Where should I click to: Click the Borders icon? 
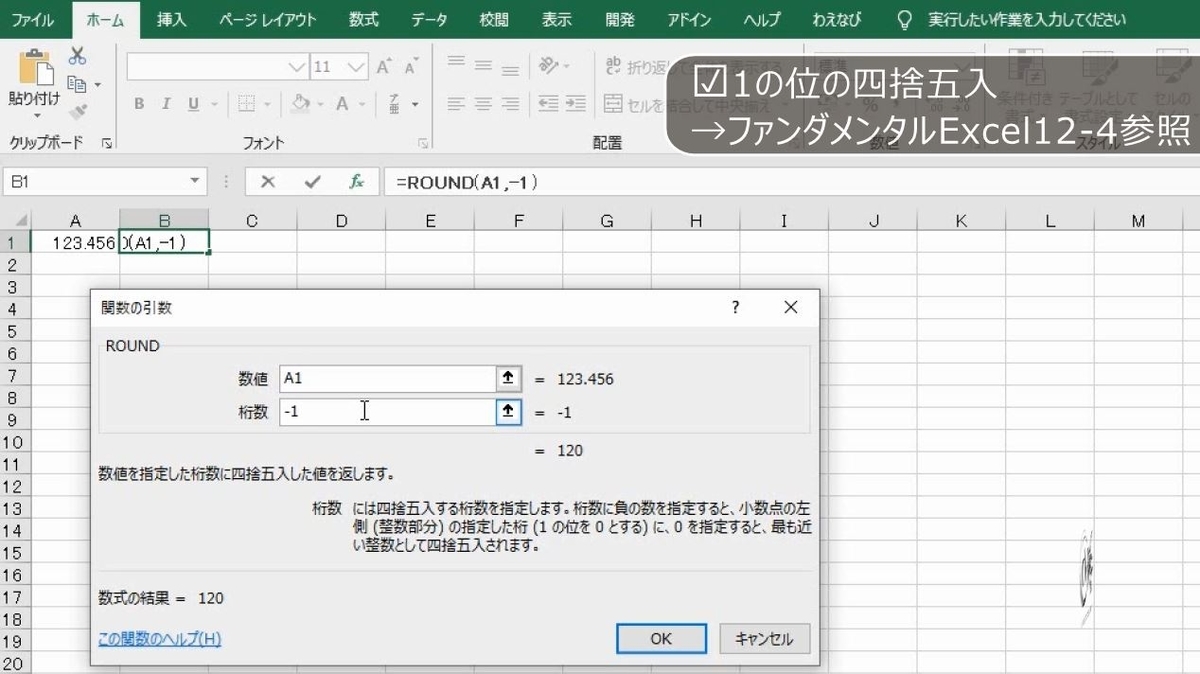point(246,104)
